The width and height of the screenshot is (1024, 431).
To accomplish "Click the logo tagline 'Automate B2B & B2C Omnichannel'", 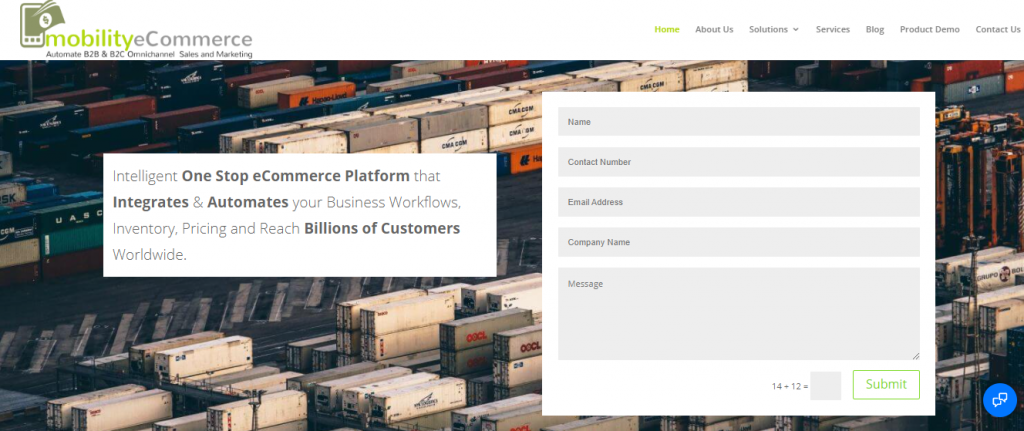I will (x=111, y=55).
